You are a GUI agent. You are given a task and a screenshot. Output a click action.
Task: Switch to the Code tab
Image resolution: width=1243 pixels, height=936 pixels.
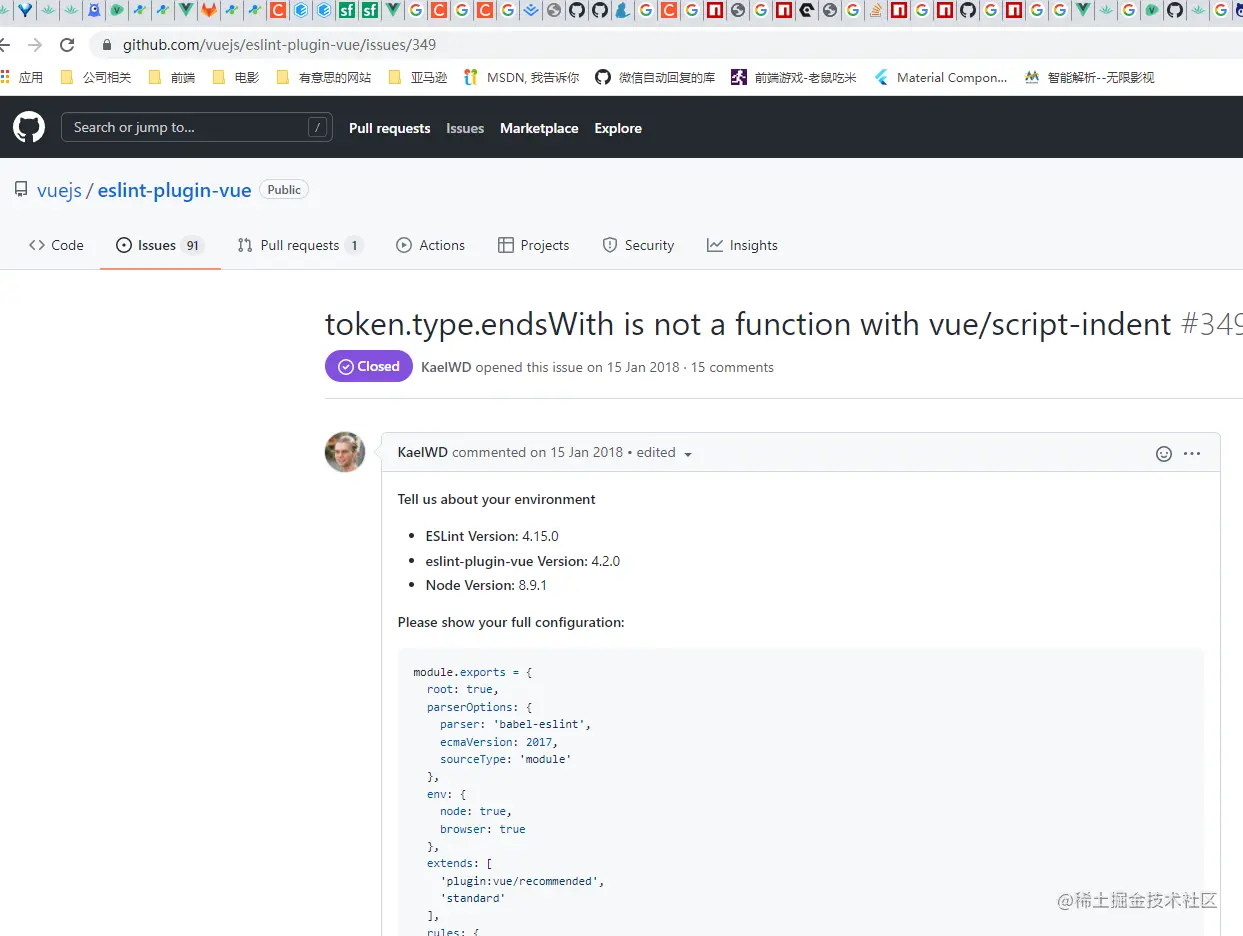click(x=55, y=245)
